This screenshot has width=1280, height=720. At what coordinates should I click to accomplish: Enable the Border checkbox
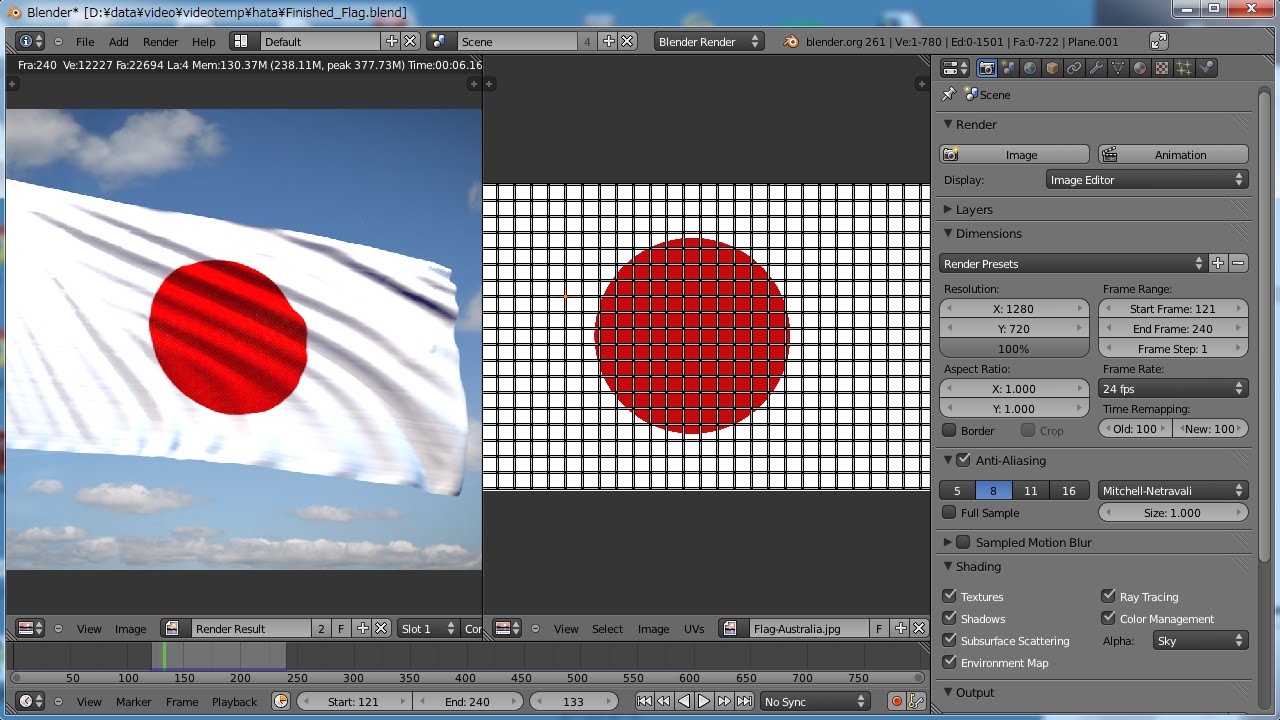tap(950, 430)
